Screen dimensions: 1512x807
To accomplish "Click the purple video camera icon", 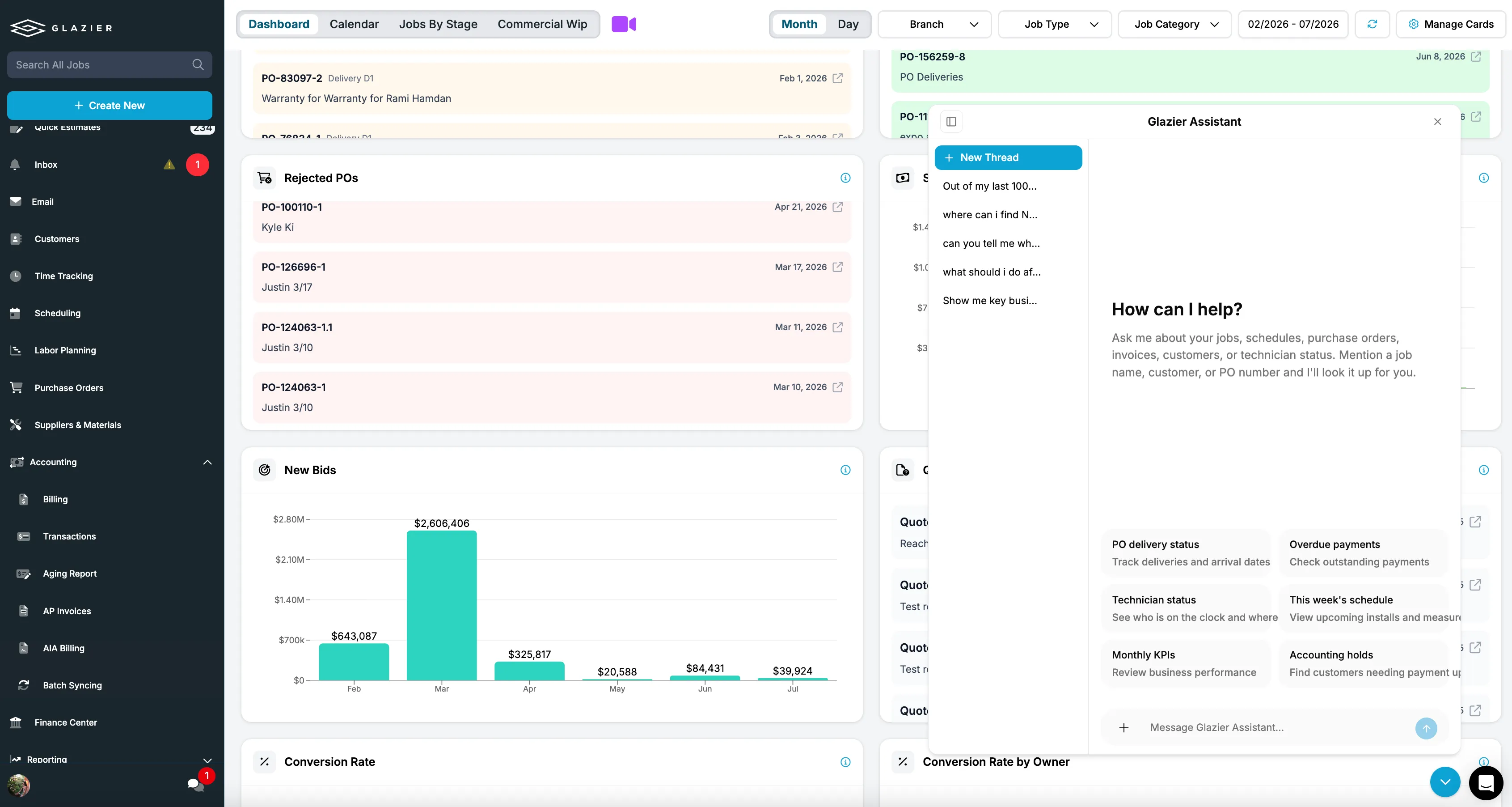I will click(623, 24).
